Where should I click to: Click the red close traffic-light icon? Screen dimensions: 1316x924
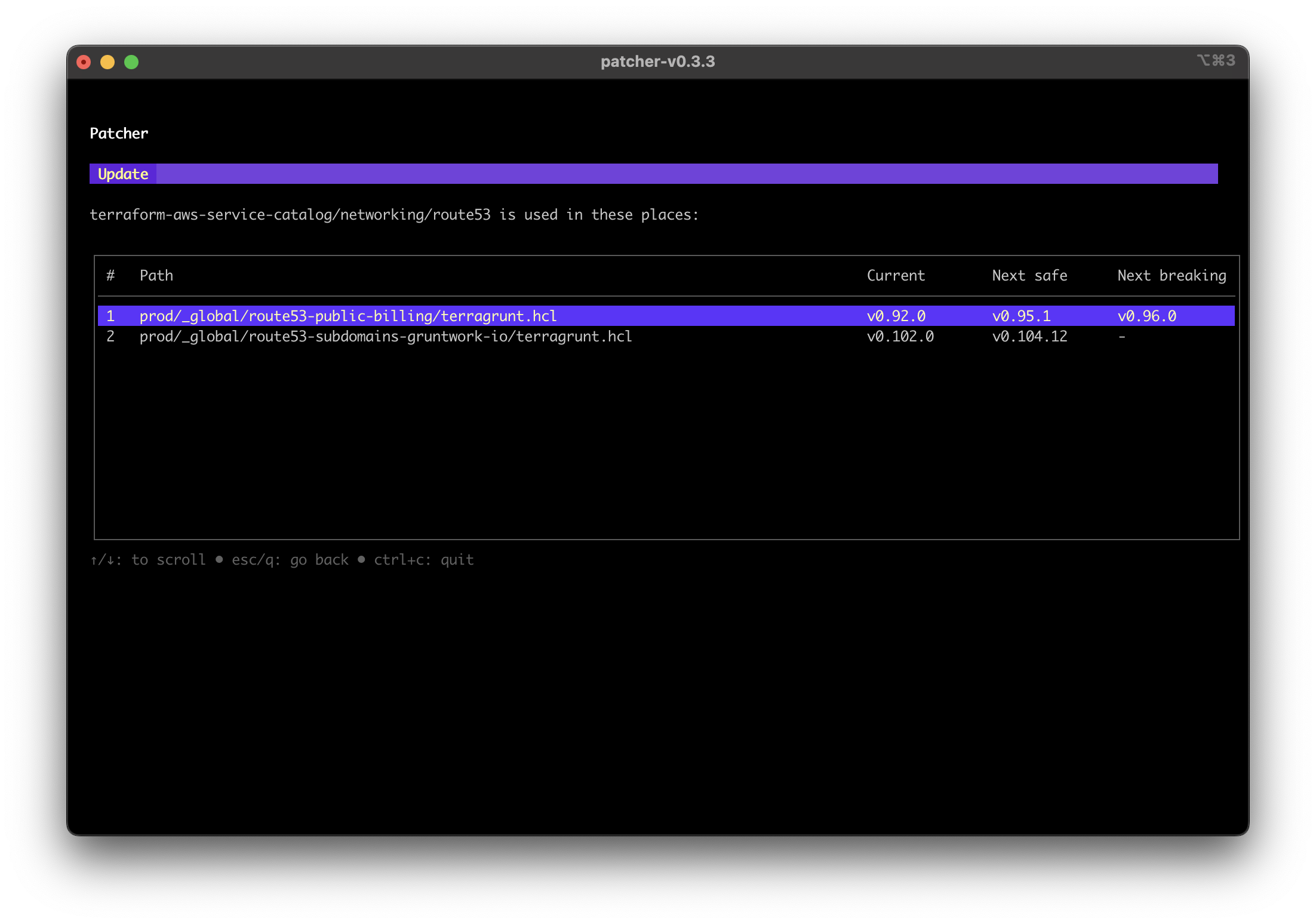tap(84, 61)
